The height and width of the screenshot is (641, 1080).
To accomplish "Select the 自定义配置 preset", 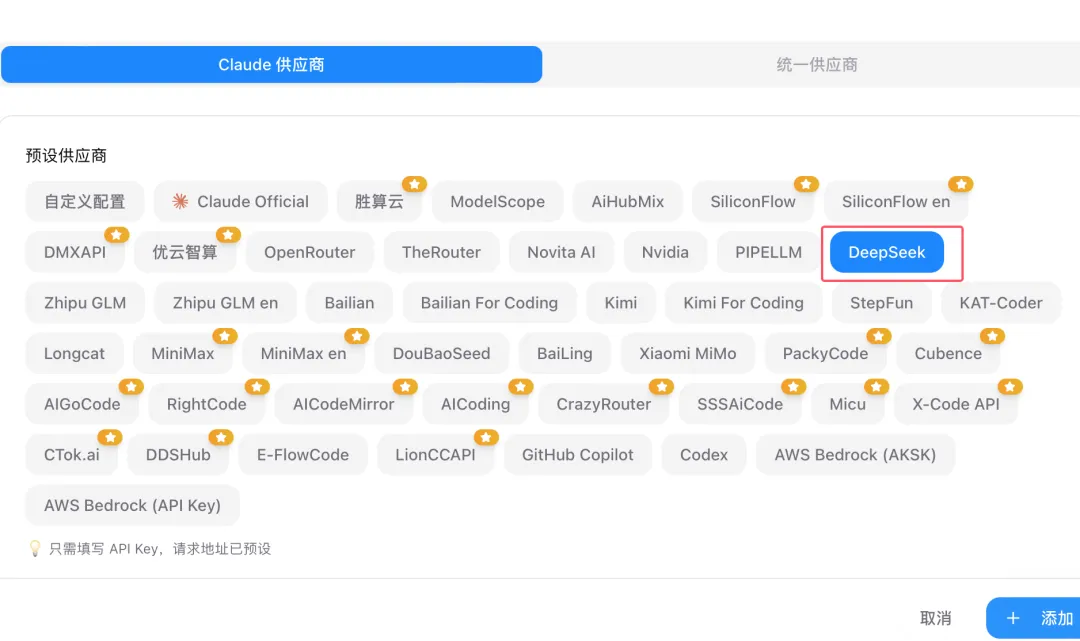I will (x=85, y=202).
